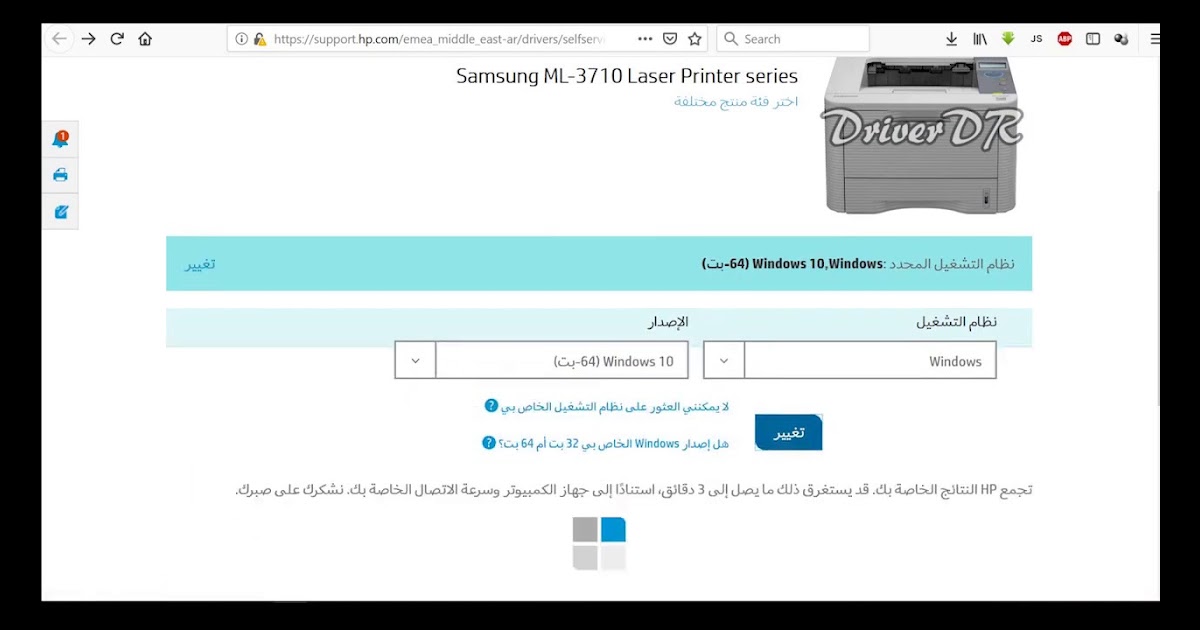Open the library bookmarks icon

coord(980,39)
